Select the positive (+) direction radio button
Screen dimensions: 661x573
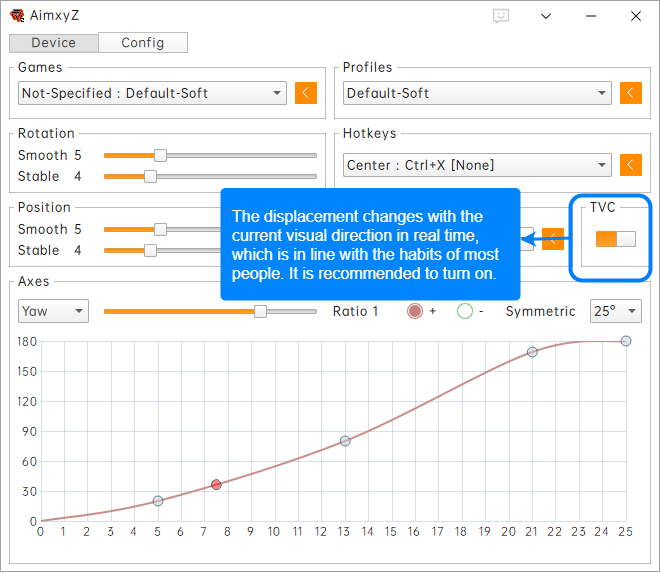click(415, 311)
